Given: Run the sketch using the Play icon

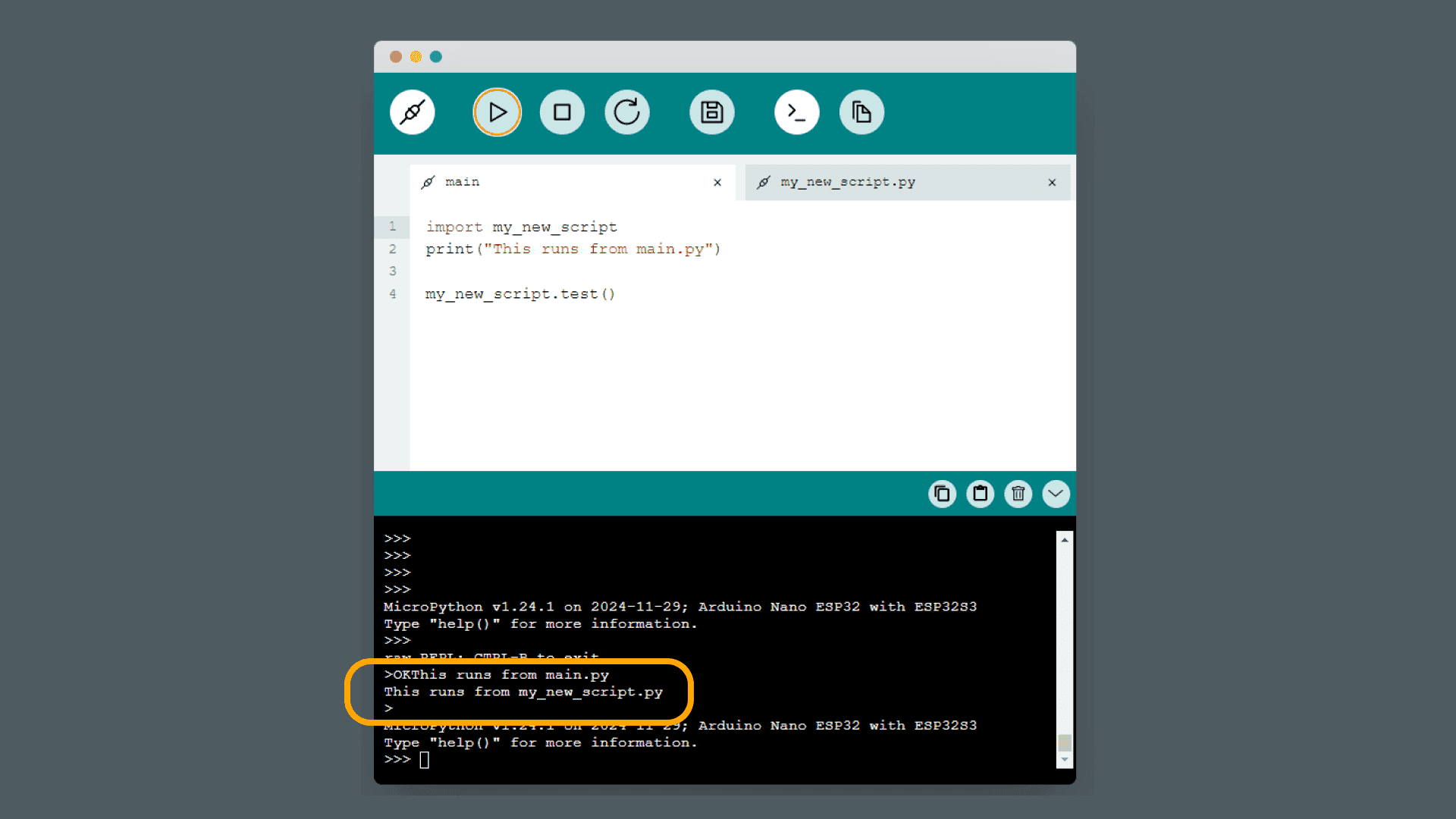Looking at the screenshot, I should tap(497, 111).
